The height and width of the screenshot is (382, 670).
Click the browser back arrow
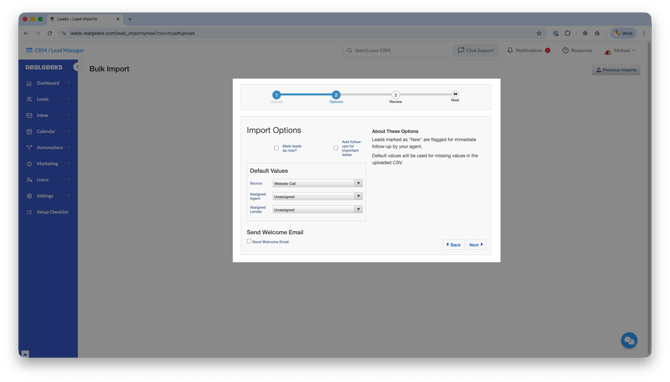pos(26,33)
